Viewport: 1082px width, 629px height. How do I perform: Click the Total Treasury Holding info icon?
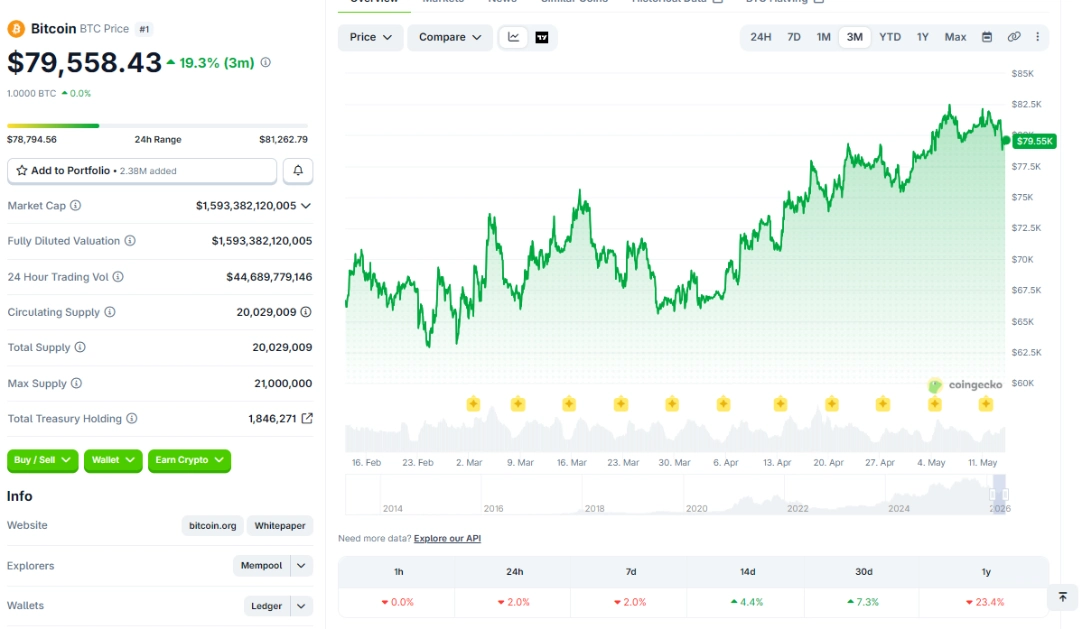click(132, 418)
